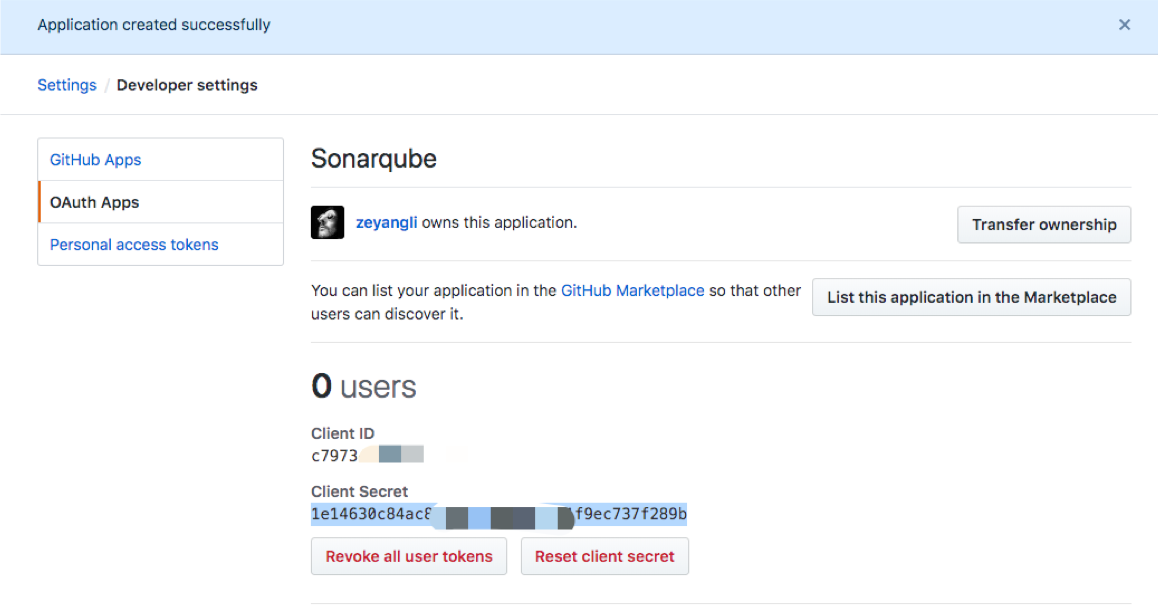The height and width of the screenshot is (610, 1158).
Task: Click Transfer ownership button
Action: [1044, 225]
